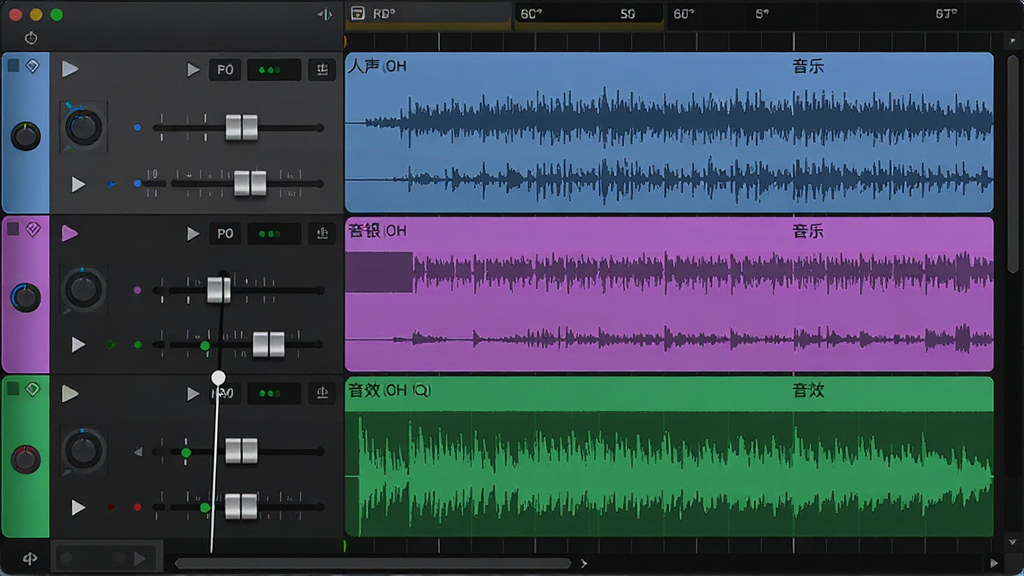Viewport: 1024px width, 576px height.
Task: Open the mixer icon button on the blue track
Action: coord(322,70)
